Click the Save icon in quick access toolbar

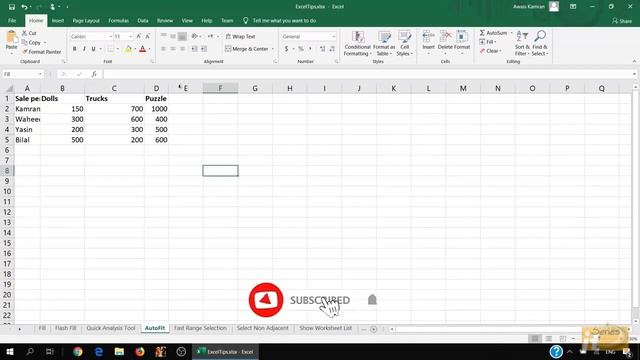pyautogui.click(x=12, y=7)
